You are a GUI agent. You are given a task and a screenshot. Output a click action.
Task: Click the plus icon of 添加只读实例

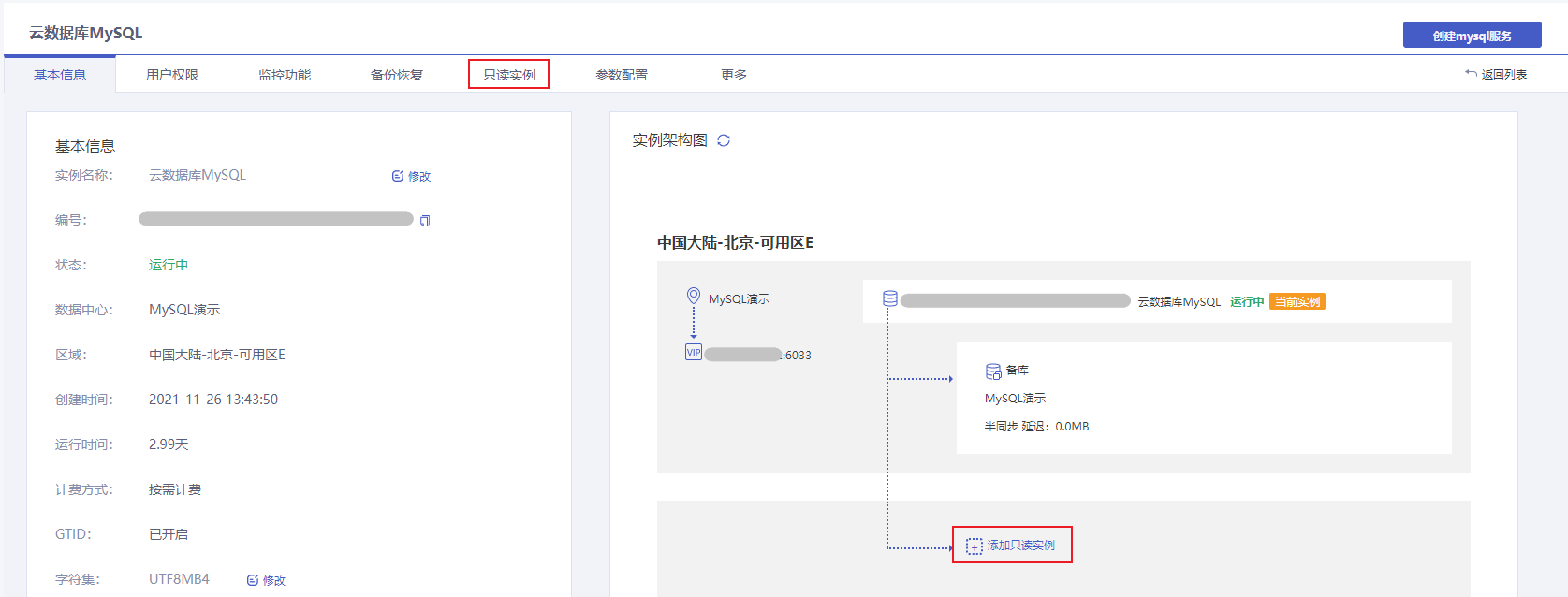coord(975,546)
